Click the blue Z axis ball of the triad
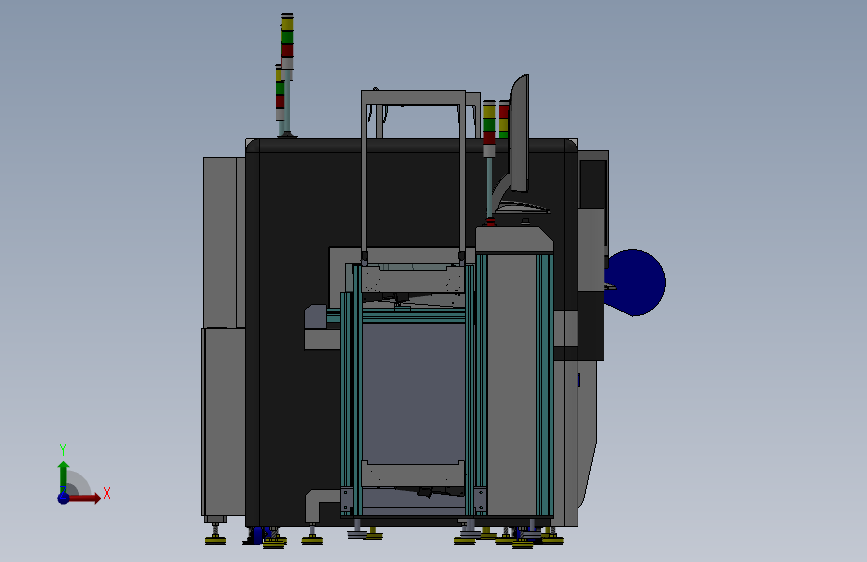This screenshot has width=867, height=562. tap(64, 498)
